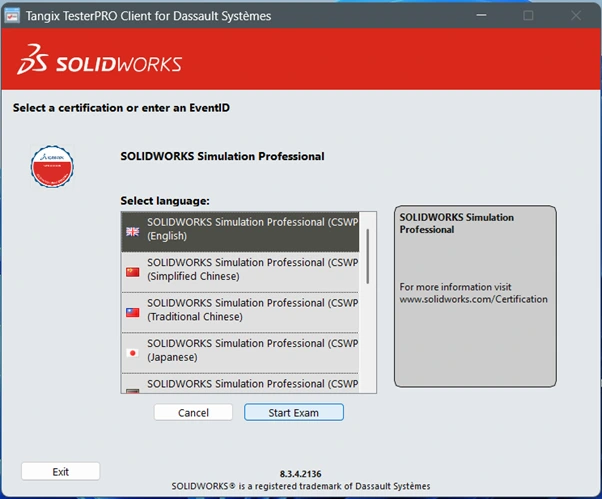Click the UK flag icon

click(133, 231)
